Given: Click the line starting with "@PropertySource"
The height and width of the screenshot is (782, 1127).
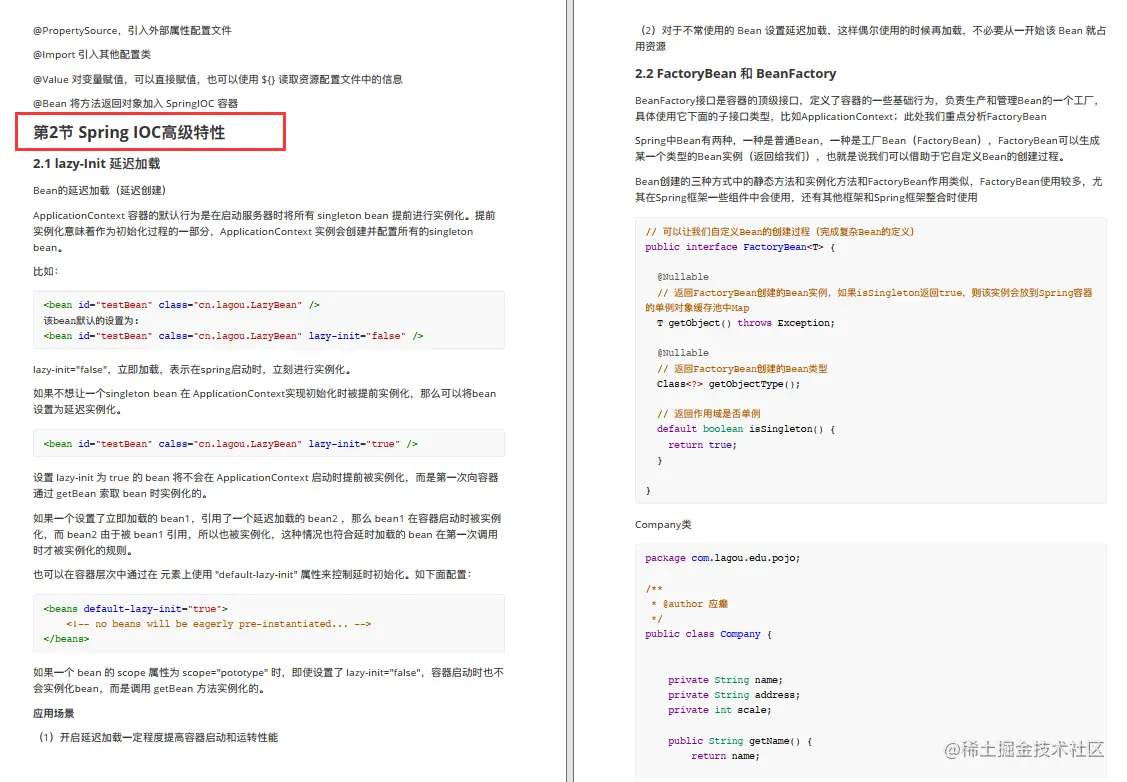Looking at the screenshot, I should (x=132, y=30).
